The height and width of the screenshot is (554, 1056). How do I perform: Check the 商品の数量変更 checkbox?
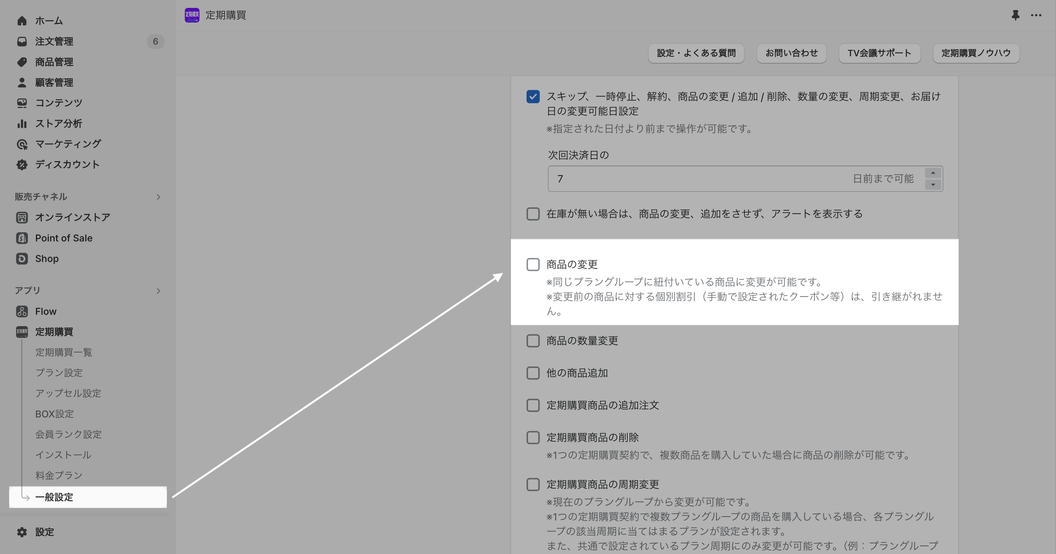(533, 341)
